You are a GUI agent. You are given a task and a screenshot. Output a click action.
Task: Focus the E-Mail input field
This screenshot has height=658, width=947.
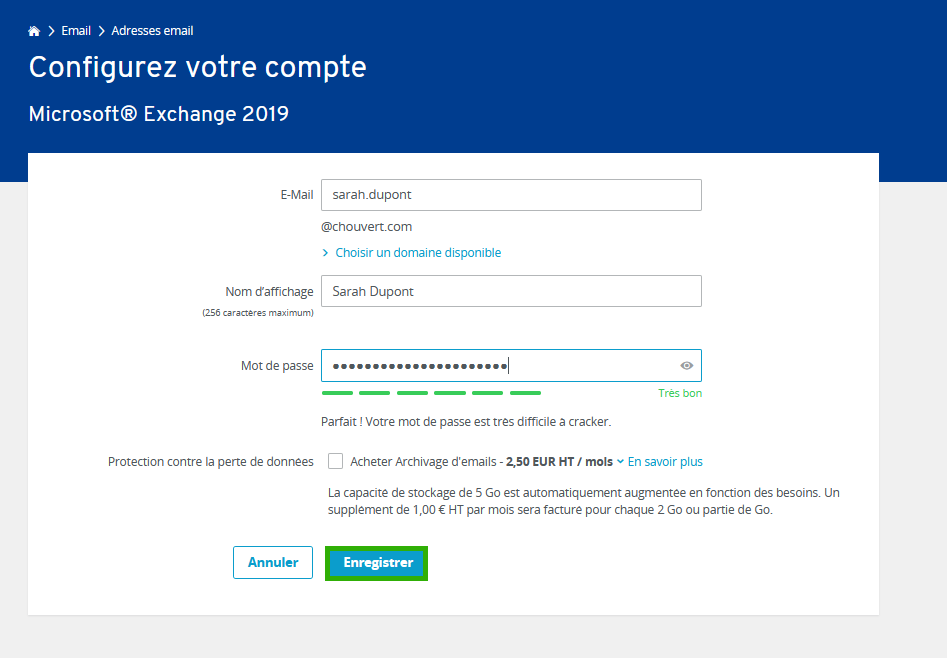coord(511,195)
